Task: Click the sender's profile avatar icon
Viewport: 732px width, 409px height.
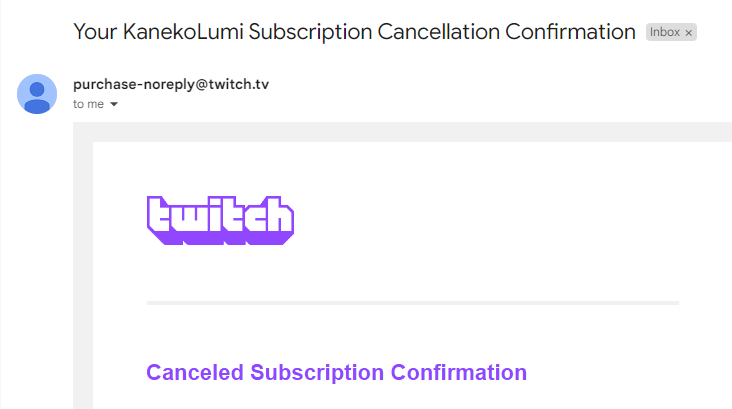Action: click(37, 94)
